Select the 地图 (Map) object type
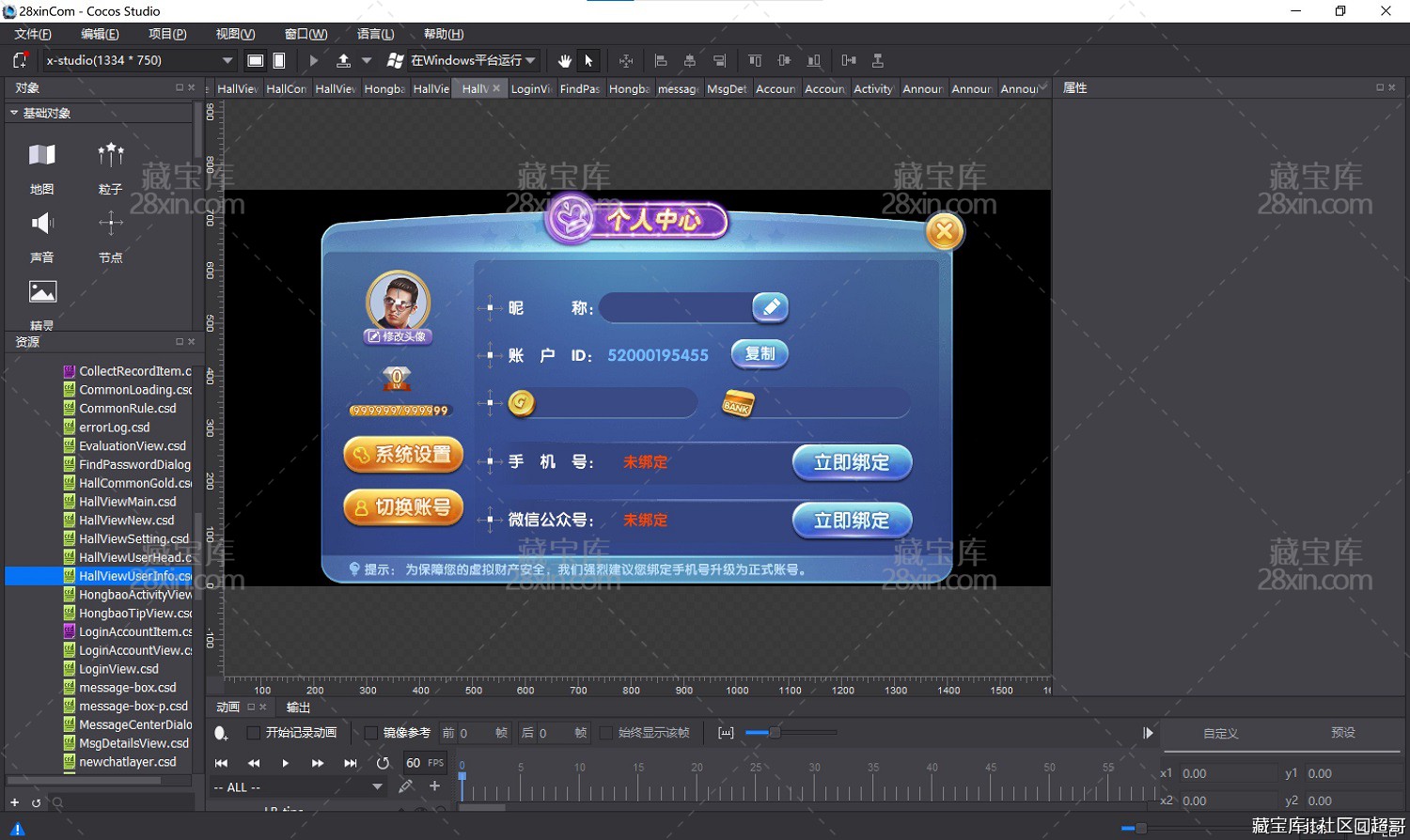 (41, 167)
